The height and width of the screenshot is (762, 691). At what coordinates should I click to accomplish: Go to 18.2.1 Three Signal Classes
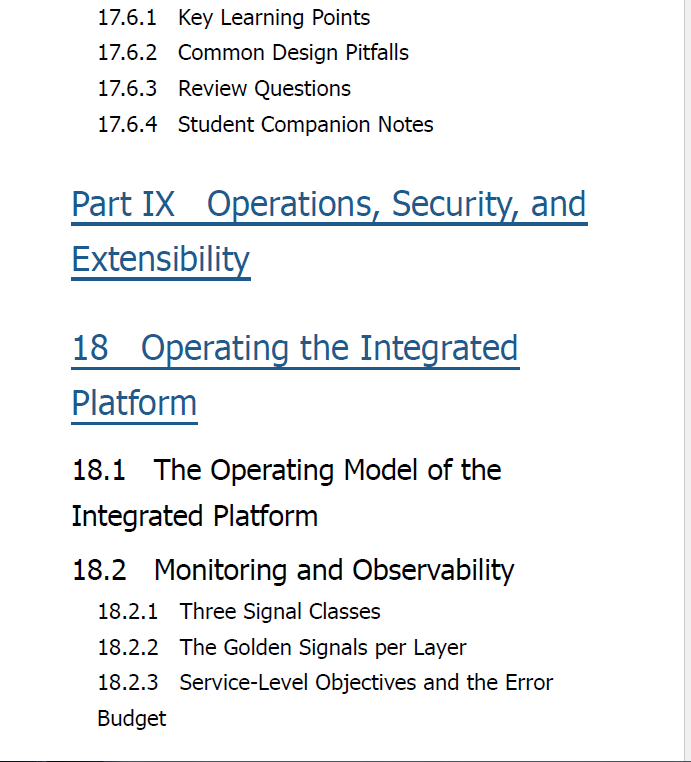[x=239, y=611]
